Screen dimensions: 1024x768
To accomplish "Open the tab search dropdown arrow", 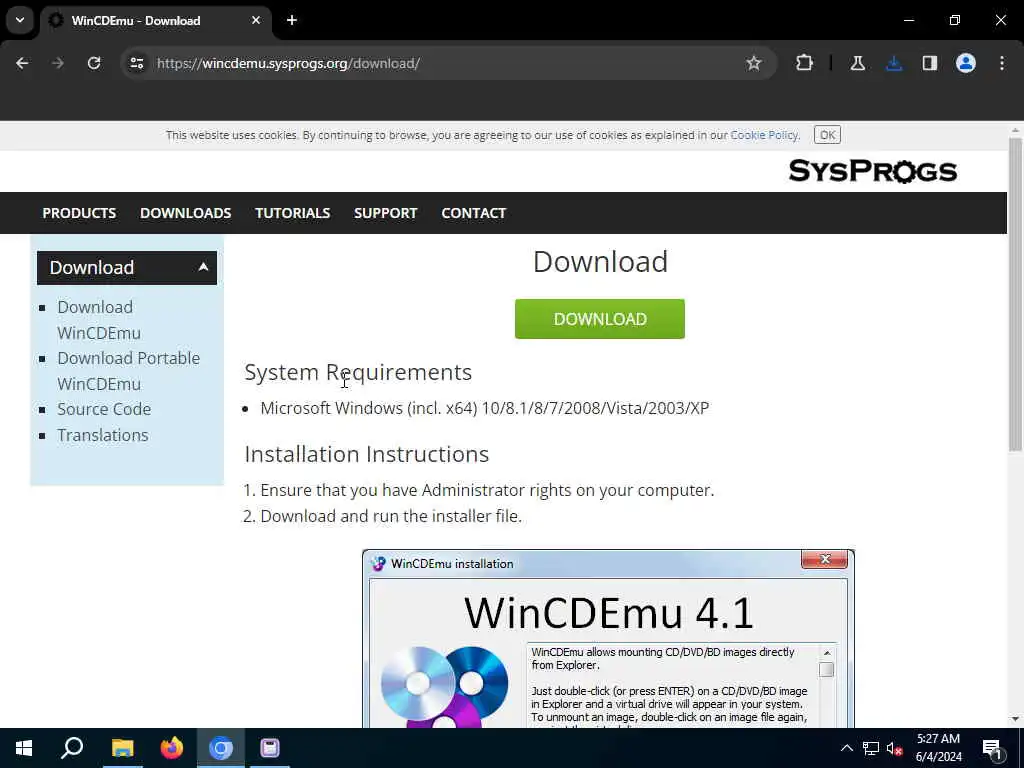I will tap(20, 20).
